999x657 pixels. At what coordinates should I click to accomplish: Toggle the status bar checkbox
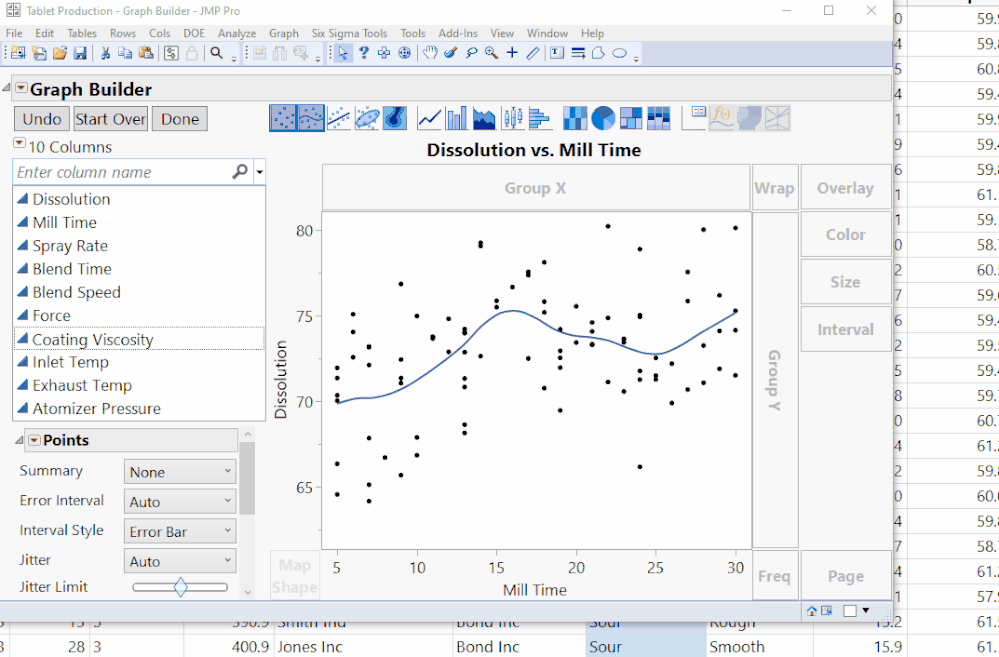849,610
